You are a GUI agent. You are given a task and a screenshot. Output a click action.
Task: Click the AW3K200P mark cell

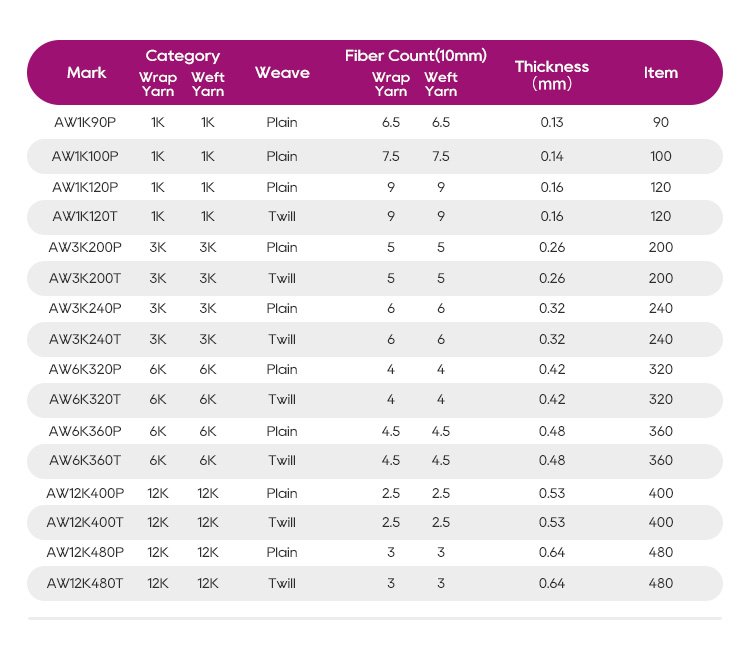click(x=85, y=247)
